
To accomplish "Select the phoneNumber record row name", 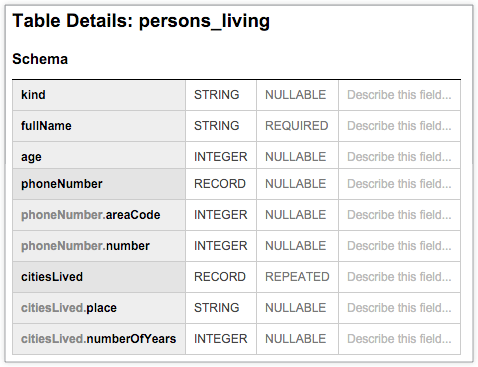I will [99, 184].
